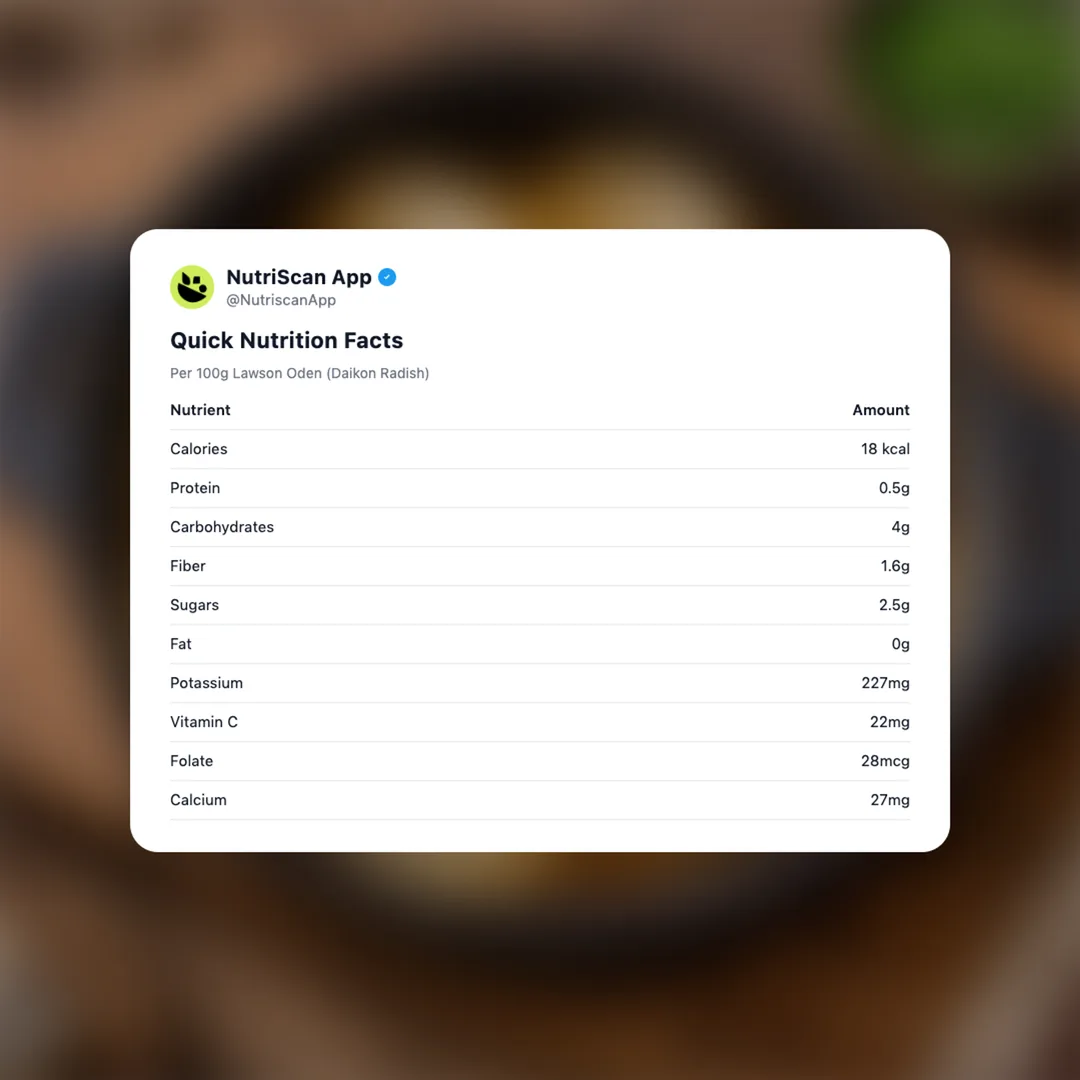Viewport: 1080px width, 1080px height.
Task: Click the Amount column header
Action: pyautogui.click(x=880, y=410)
